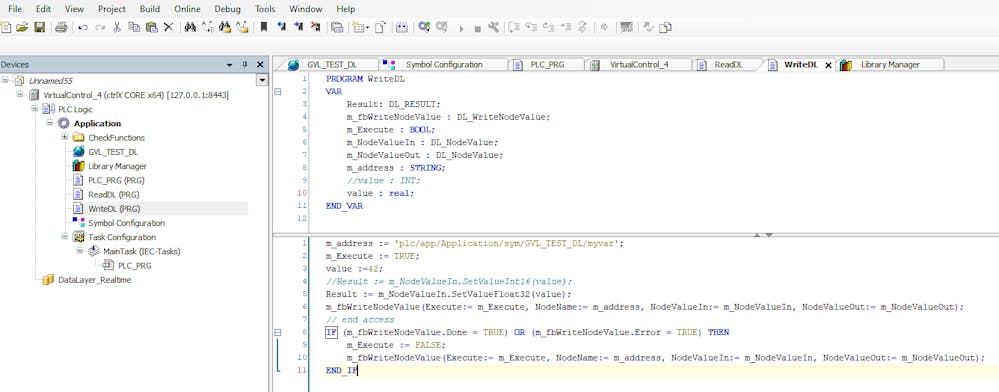Screen dimensions: 999x392
Task: Save the project with the floppy icon
Action: (x=40, y=27)
